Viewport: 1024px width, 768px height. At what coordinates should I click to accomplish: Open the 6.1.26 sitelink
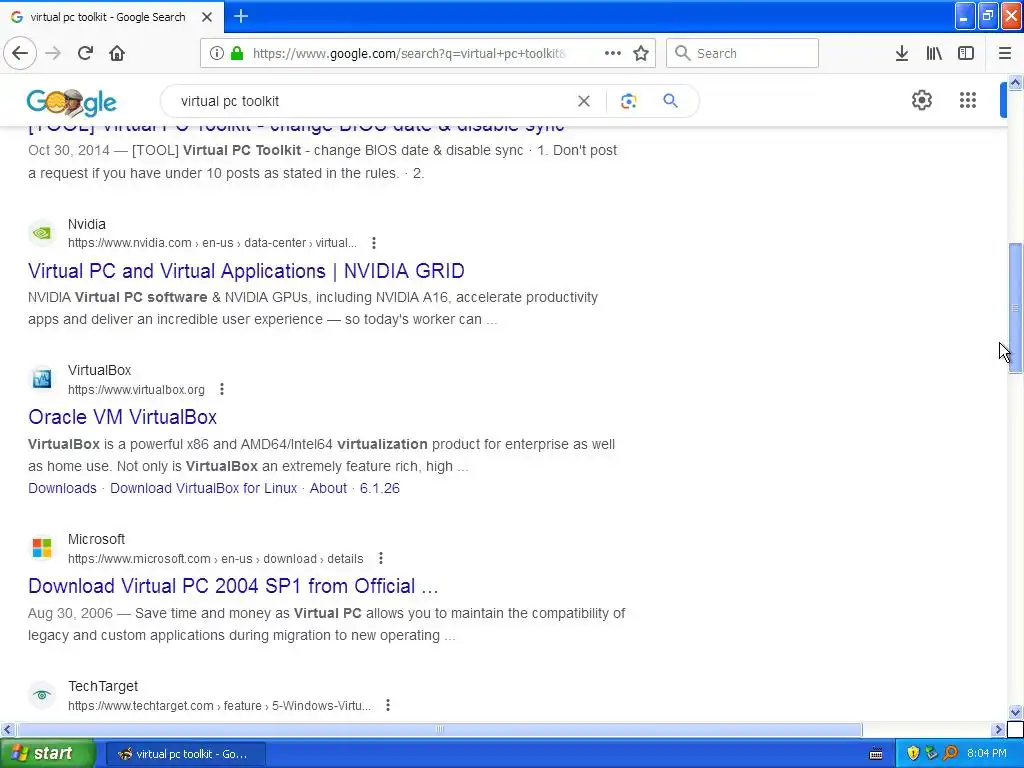[x=379, y=488]
